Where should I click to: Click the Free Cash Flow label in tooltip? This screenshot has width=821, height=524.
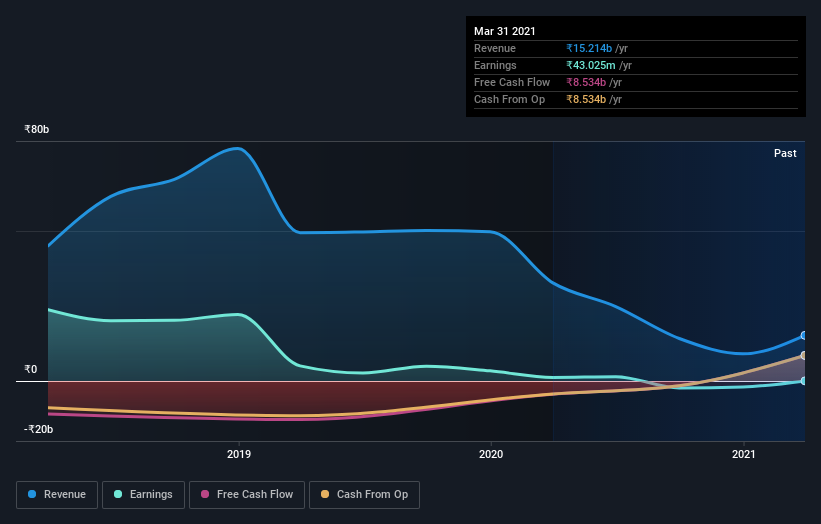[x=512, y=82]
